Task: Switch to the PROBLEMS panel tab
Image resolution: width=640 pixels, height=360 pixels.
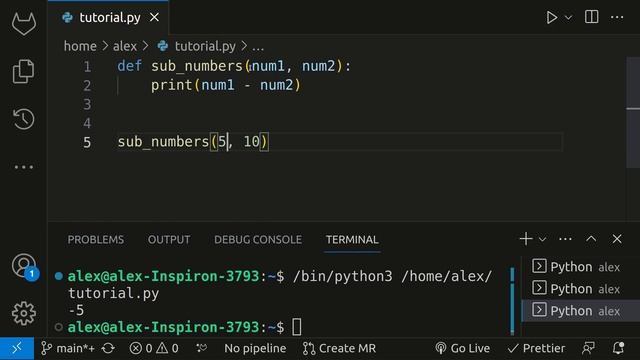Action: (x=96, y=240)
